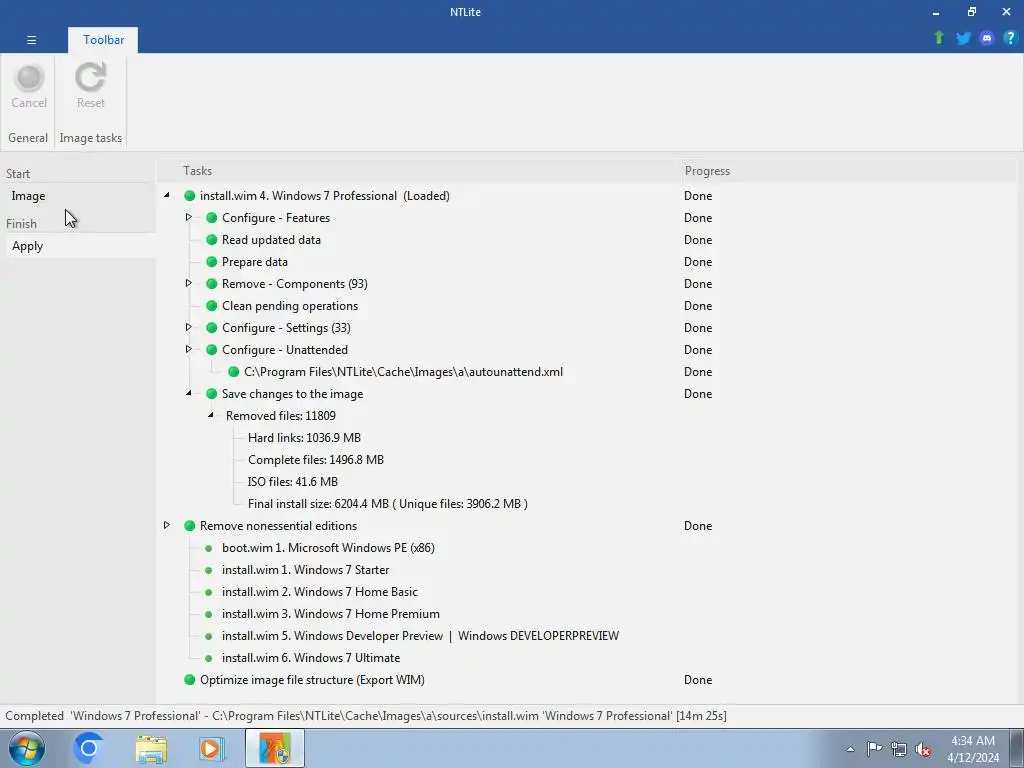Click green status dot for Read updated data
Screen dimensions: 1024x768
tap(212, 240)
